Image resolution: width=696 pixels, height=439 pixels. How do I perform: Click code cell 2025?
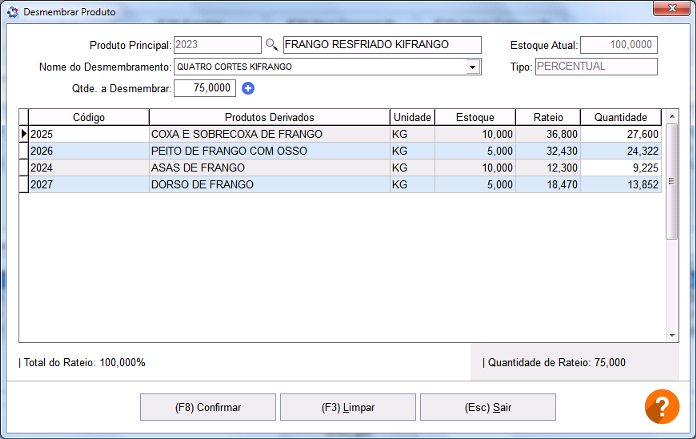(89, 134)
